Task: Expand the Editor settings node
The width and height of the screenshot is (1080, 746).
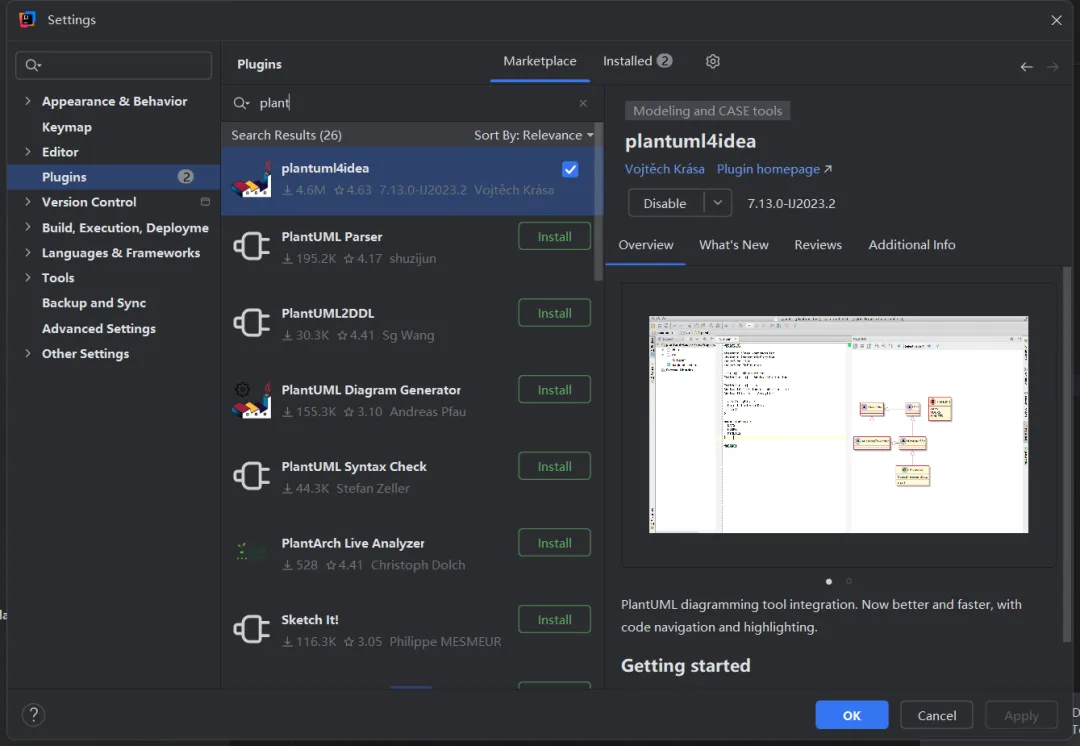Action: pos(28,152)
